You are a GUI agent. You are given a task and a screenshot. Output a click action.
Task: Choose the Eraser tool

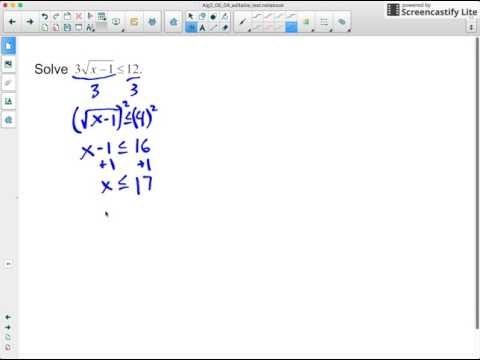225,28
